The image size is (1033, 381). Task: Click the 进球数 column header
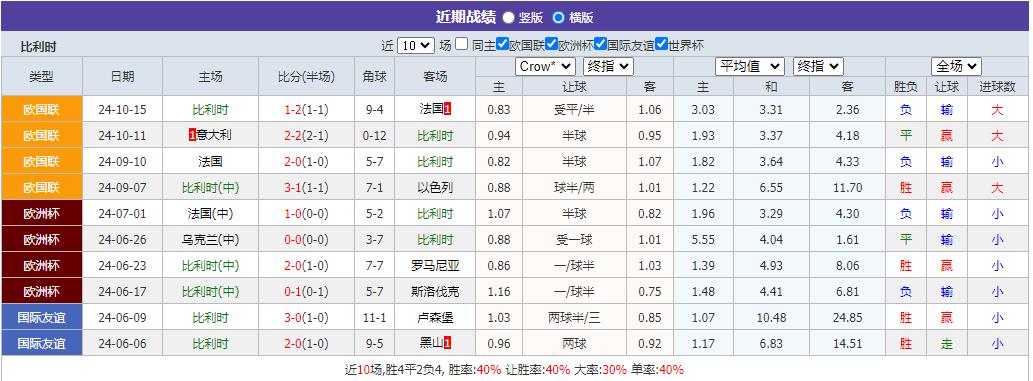tap(997, 86)
